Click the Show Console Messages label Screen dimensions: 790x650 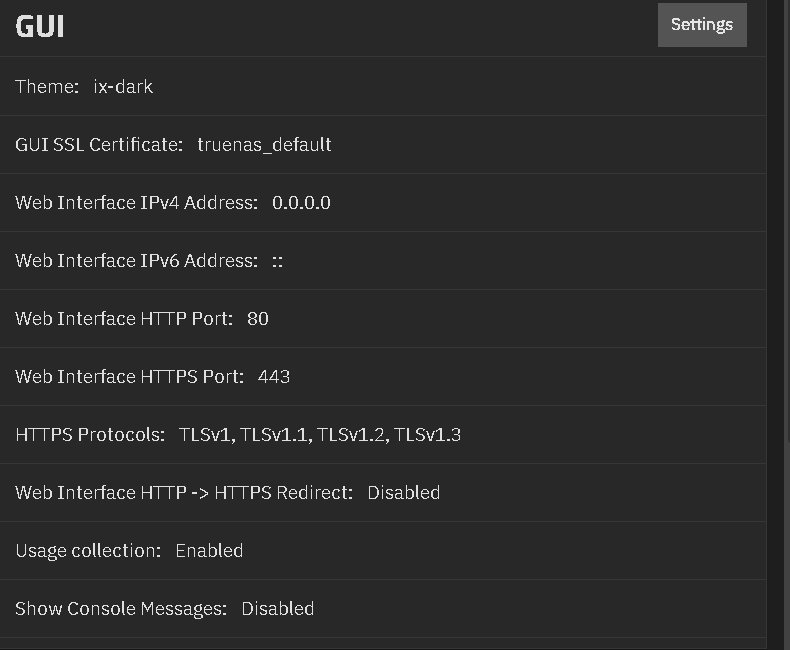click(121, 609)
